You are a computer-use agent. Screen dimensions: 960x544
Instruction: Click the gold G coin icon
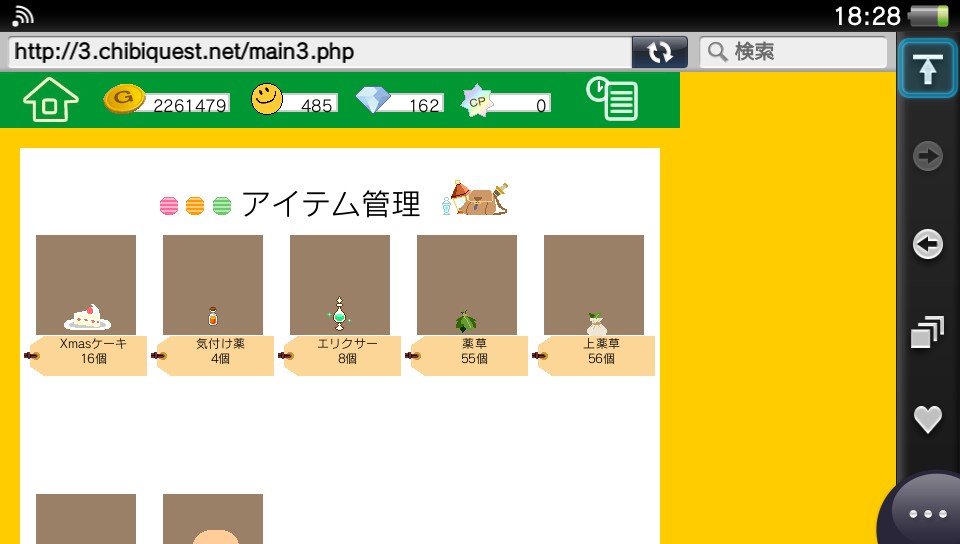124,99
